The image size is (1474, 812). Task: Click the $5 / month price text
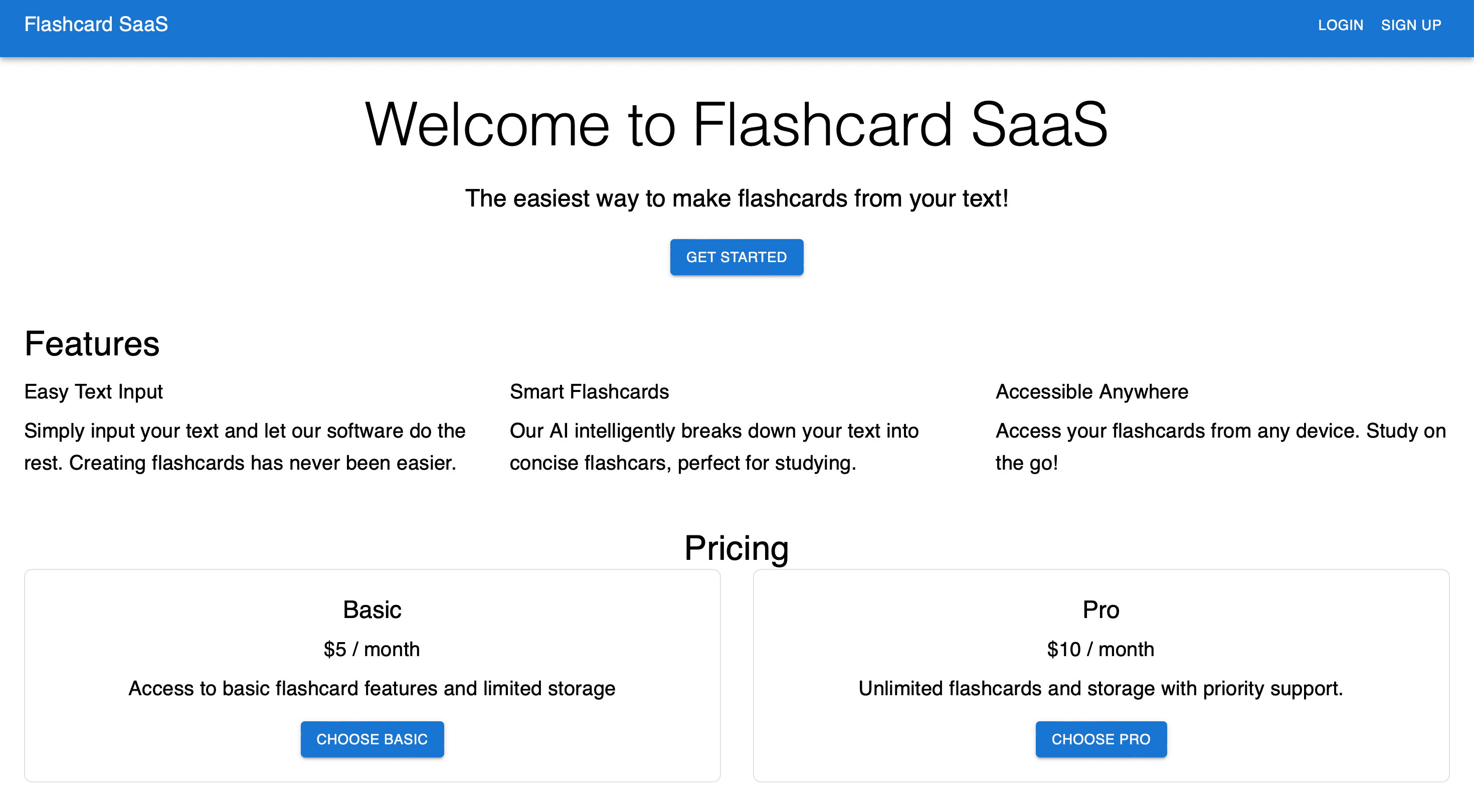pos(372,650)
